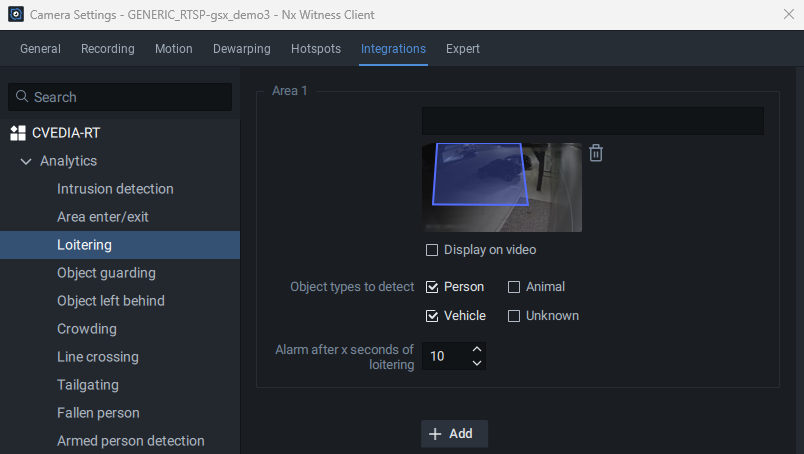Click the plus icon on Add button
Screen dimensions: 804x454
coord(435,434)
